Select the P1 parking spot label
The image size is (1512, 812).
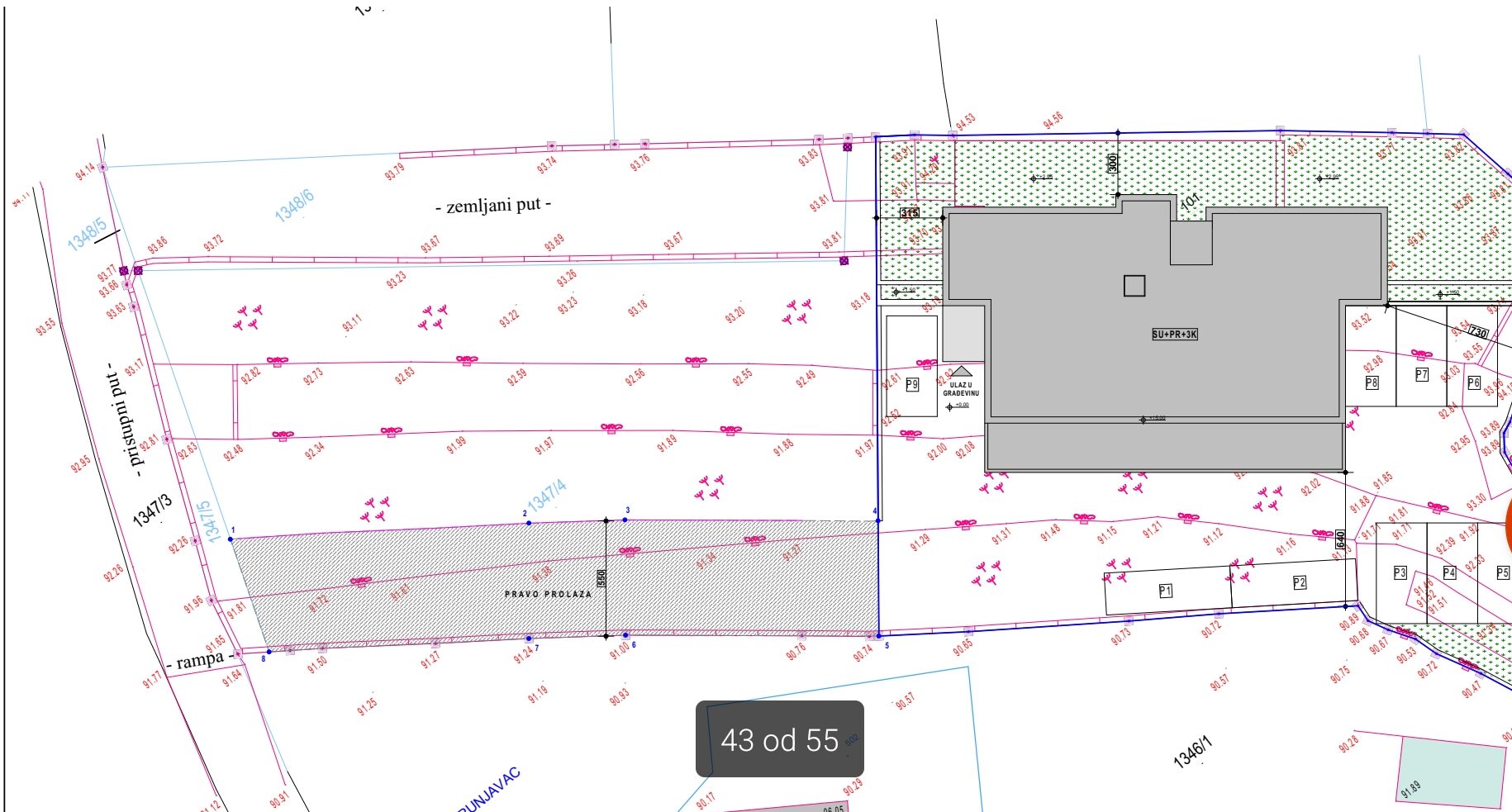click(1165, 591)
